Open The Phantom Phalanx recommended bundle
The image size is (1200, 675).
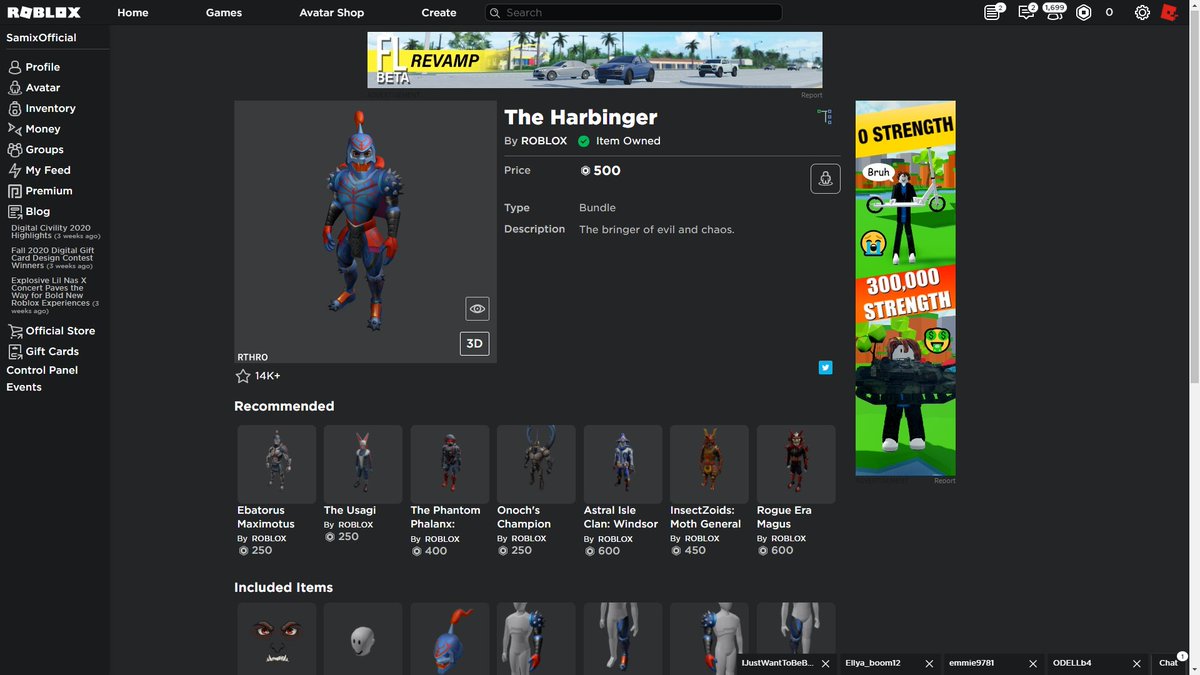point(450,490)
